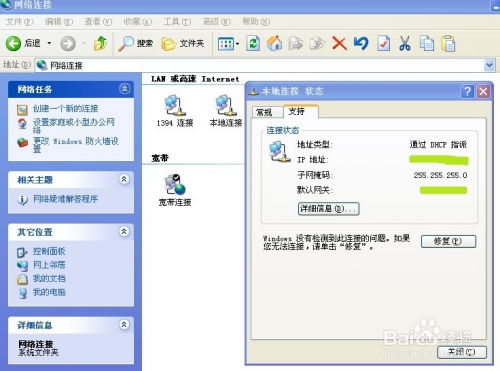
Task: Collapse the 网络任务 panel
Action: point(124,89)
